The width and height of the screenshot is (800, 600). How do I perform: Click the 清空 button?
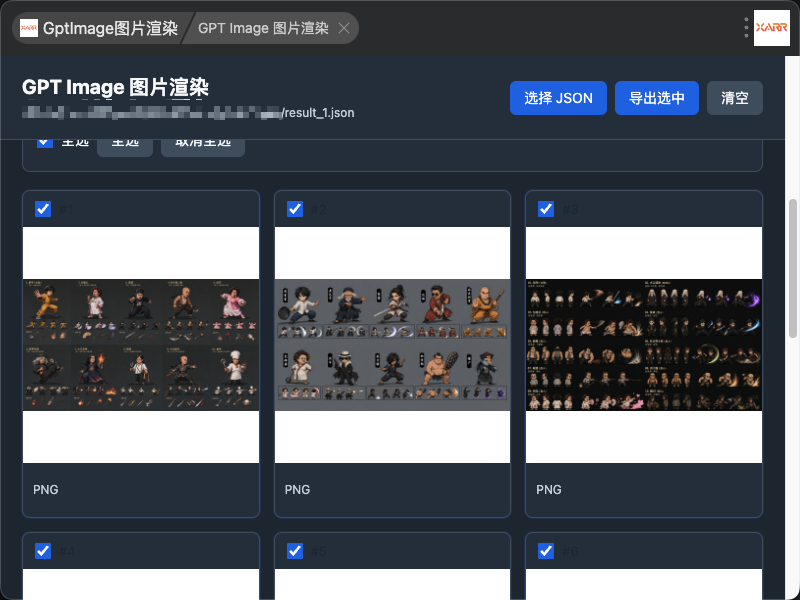pos(735,98)
